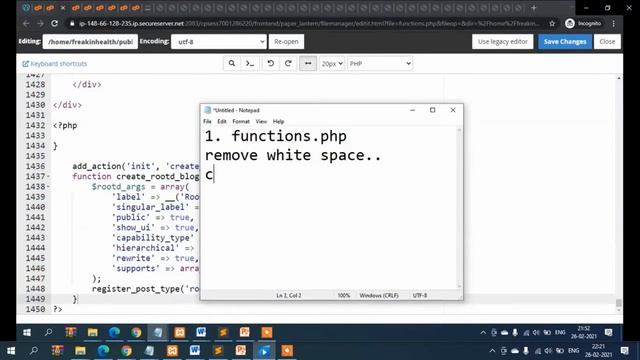
Task: Click Notepad status 'Windows (CRLF)'
Action: (x=379, y=295)
